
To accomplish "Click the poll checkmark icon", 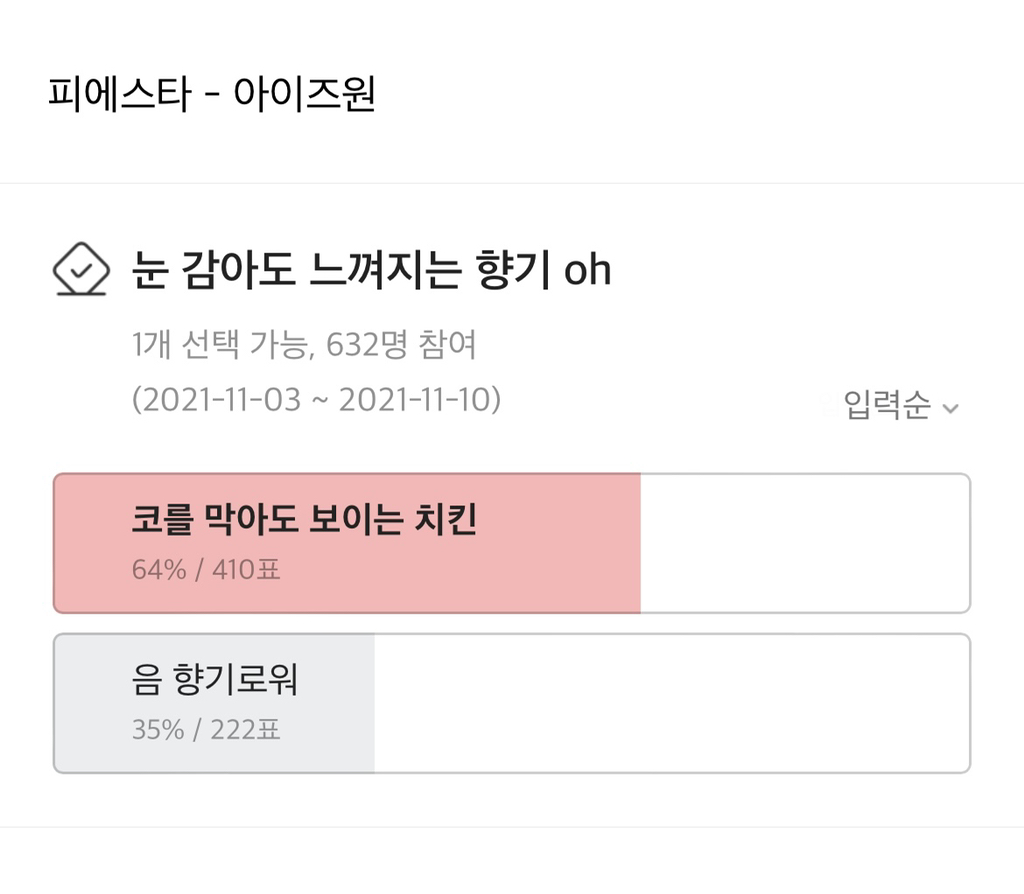I will (80, 270).
